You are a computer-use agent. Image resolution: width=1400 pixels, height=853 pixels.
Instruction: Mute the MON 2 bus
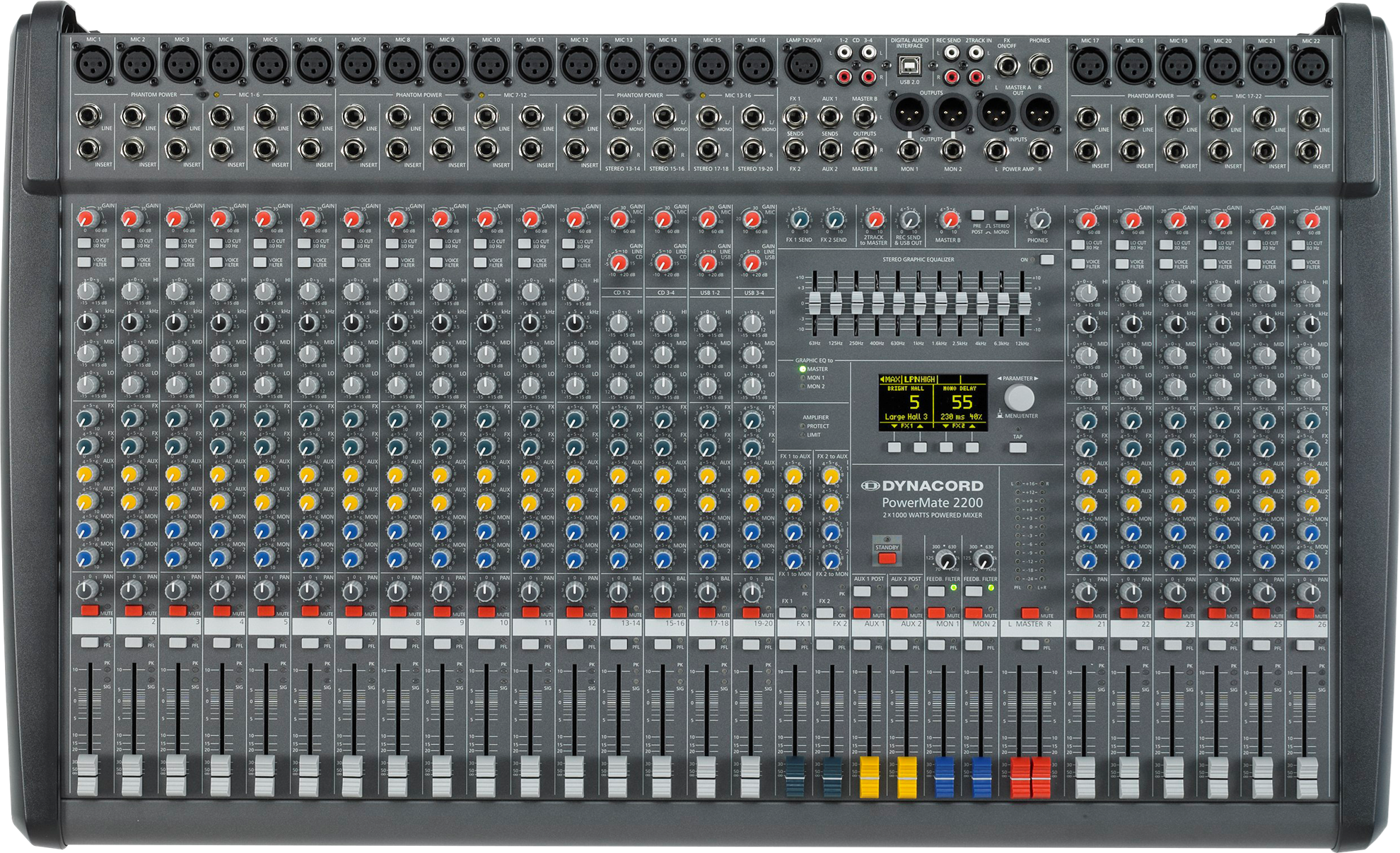coord(974,613)
